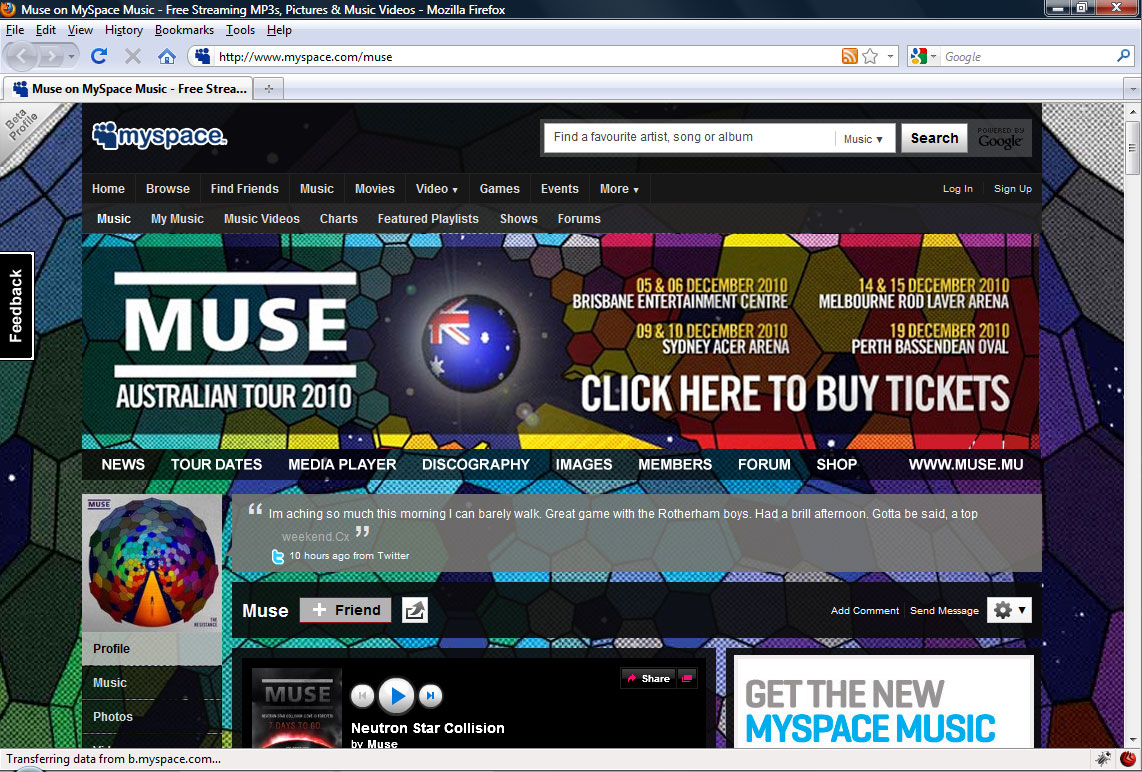Click the Log In link
This screenshot has width=1142, height=772.
coord(958,189)
